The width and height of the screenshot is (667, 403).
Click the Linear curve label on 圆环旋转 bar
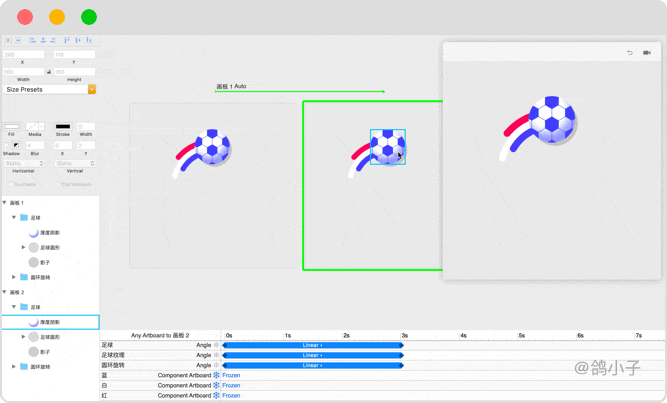pos(312,365)
